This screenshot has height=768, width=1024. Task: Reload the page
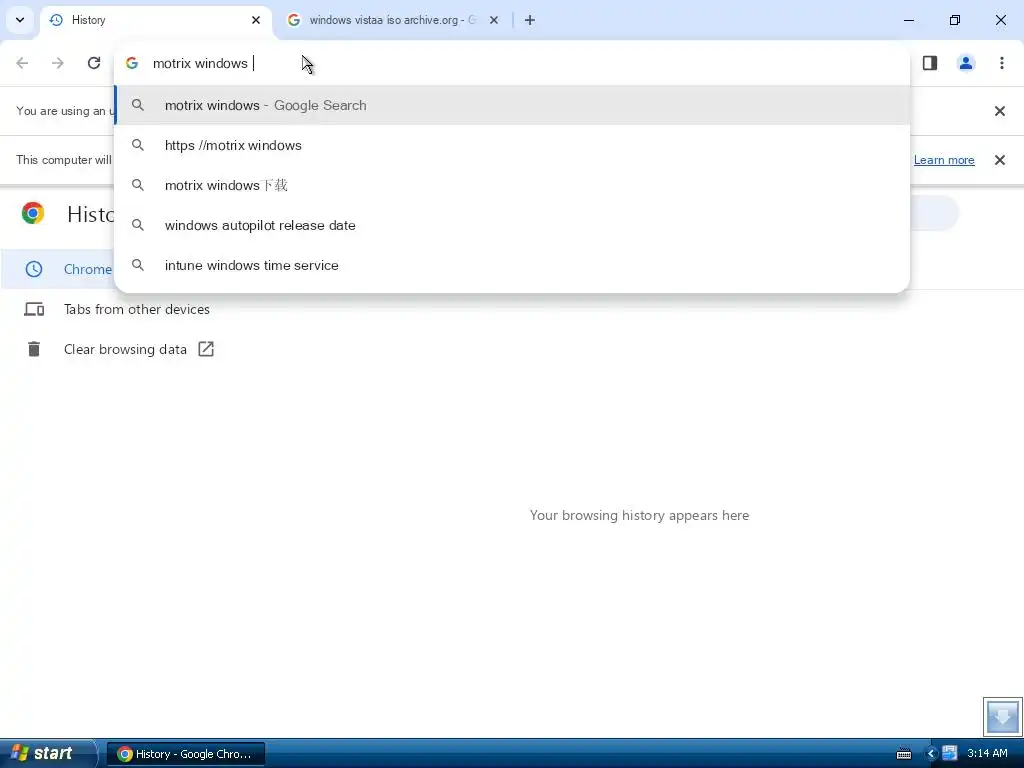coord(94,63)
